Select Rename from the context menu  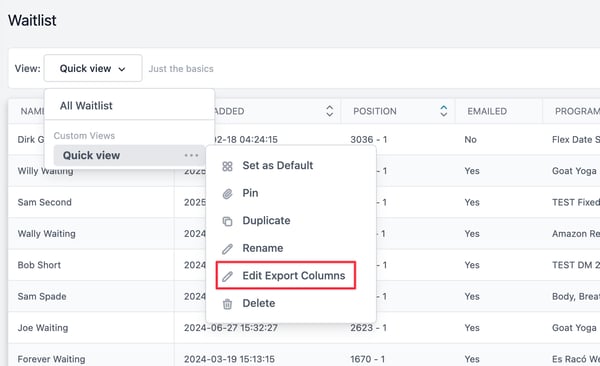tap(263, 248)
